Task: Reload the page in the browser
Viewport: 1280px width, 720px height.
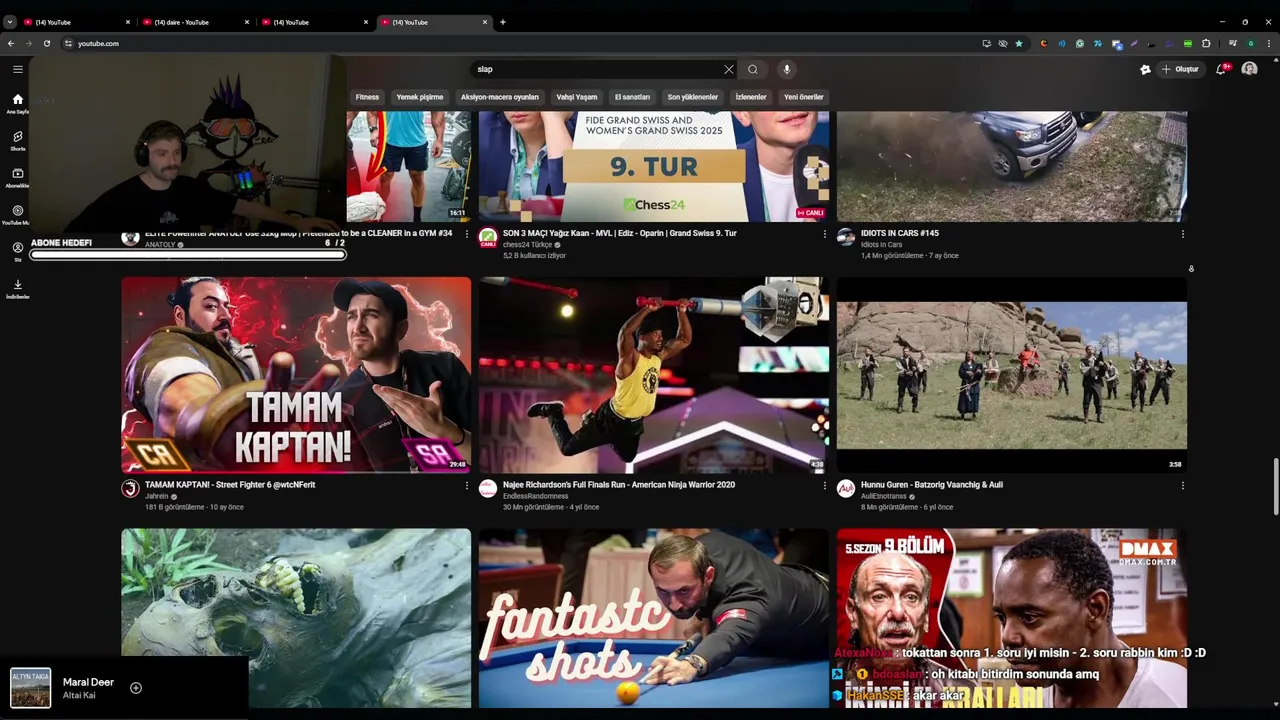Action: [x=46, y=43]
